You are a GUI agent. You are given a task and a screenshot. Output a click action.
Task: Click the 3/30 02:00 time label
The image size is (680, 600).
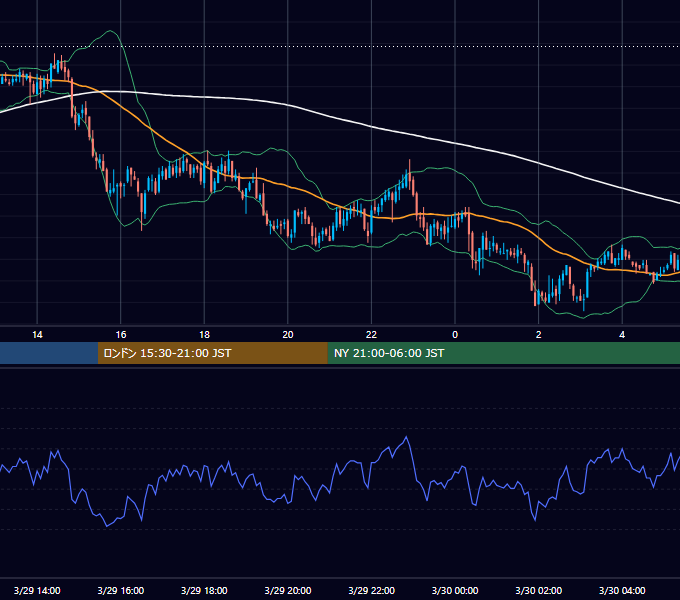[x=539, y=590]
